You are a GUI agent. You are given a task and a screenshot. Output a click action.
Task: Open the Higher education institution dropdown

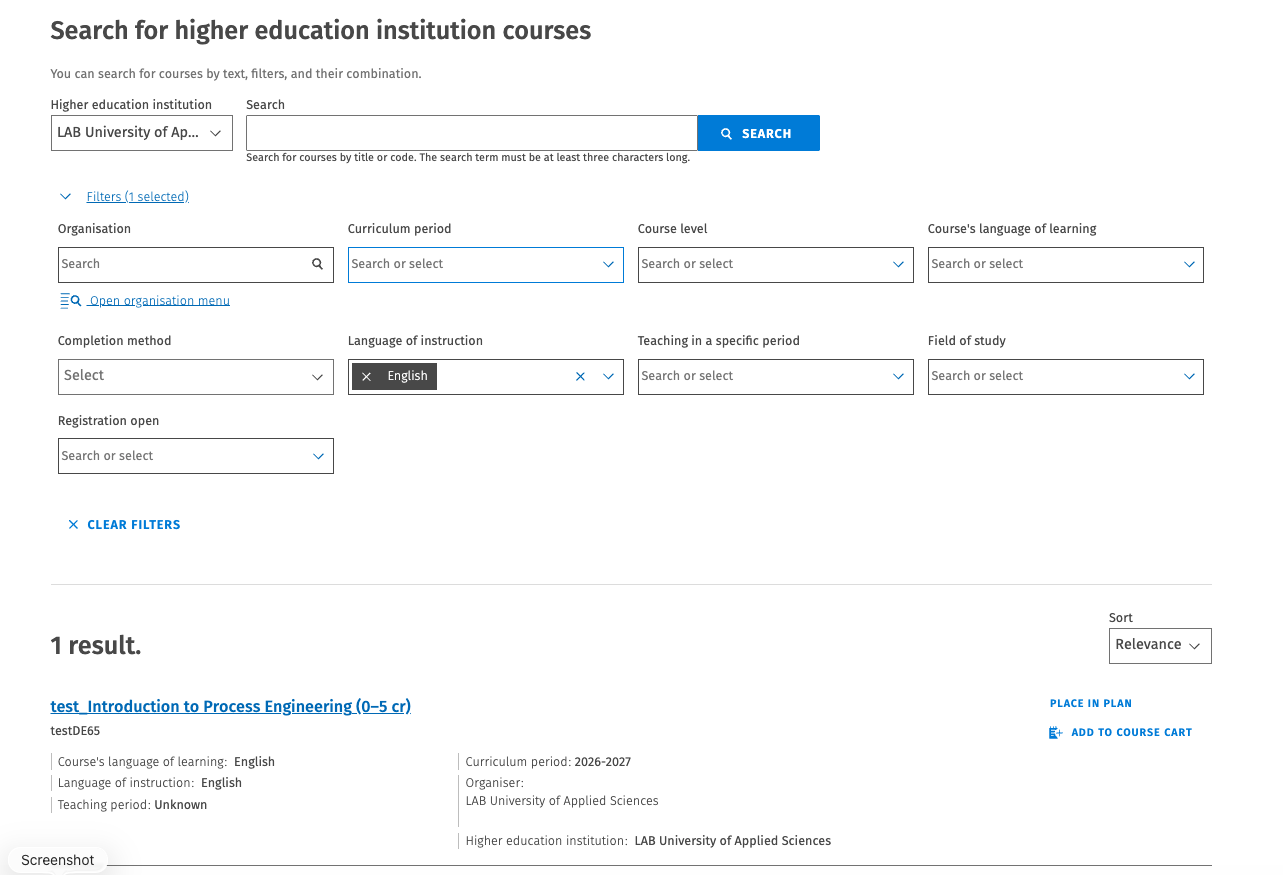click(x=141, y=133)
